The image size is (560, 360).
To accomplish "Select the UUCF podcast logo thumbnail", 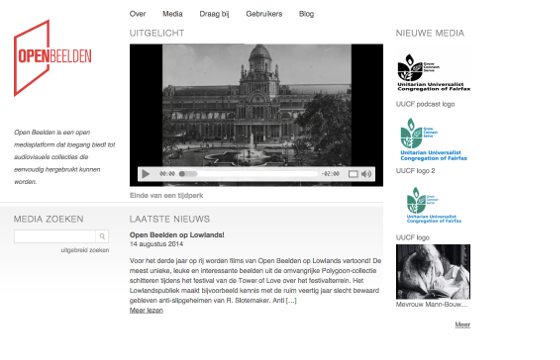I will [x=433, y=72].
